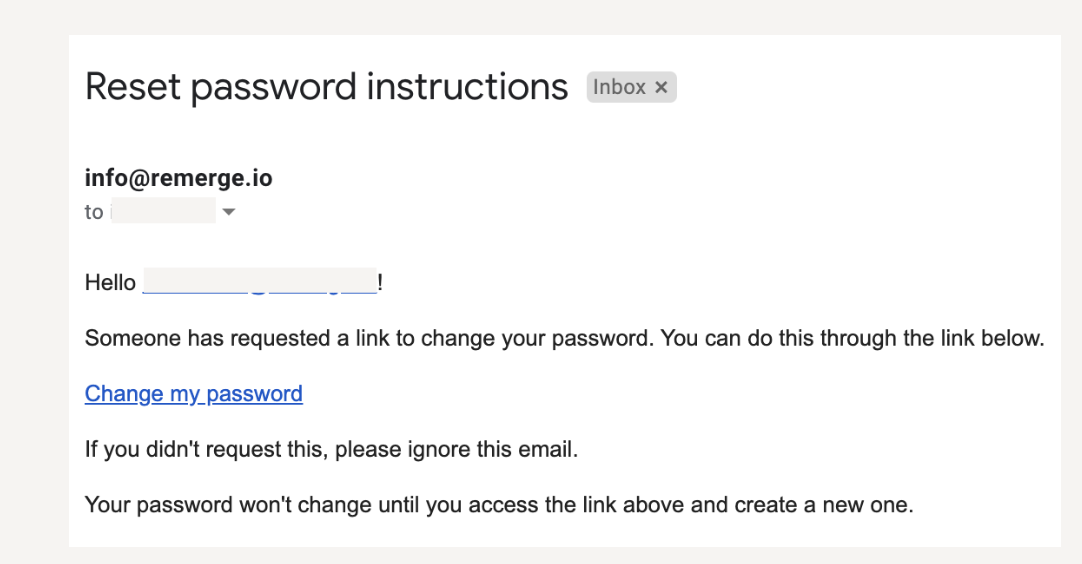Remove the Inbox label with the ×

pos(660,88)
